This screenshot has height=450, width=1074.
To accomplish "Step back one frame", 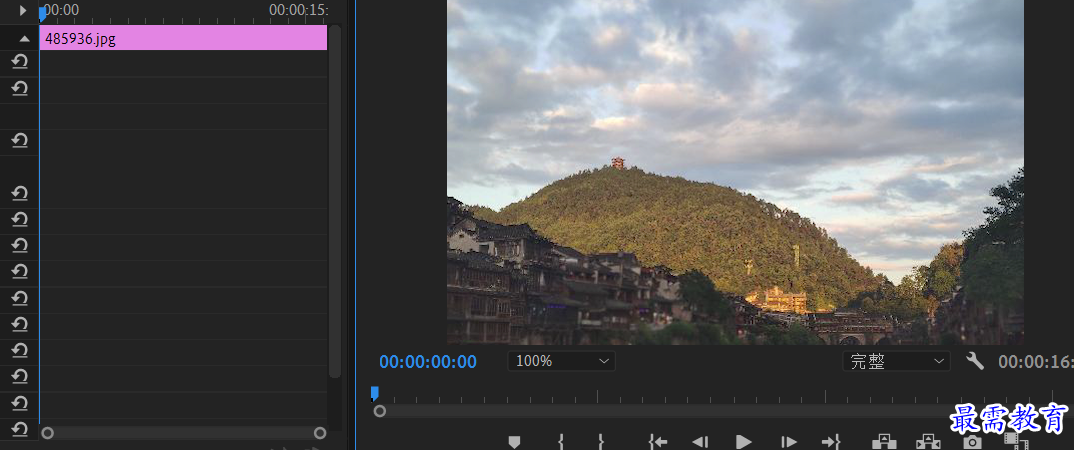I will click(699, 442).
